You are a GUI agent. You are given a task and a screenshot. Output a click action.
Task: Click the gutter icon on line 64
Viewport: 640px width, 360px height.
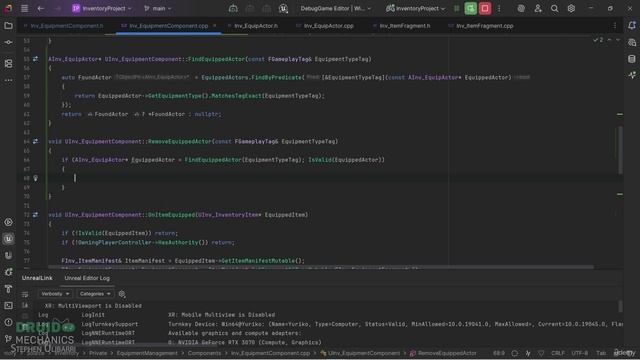36,141
